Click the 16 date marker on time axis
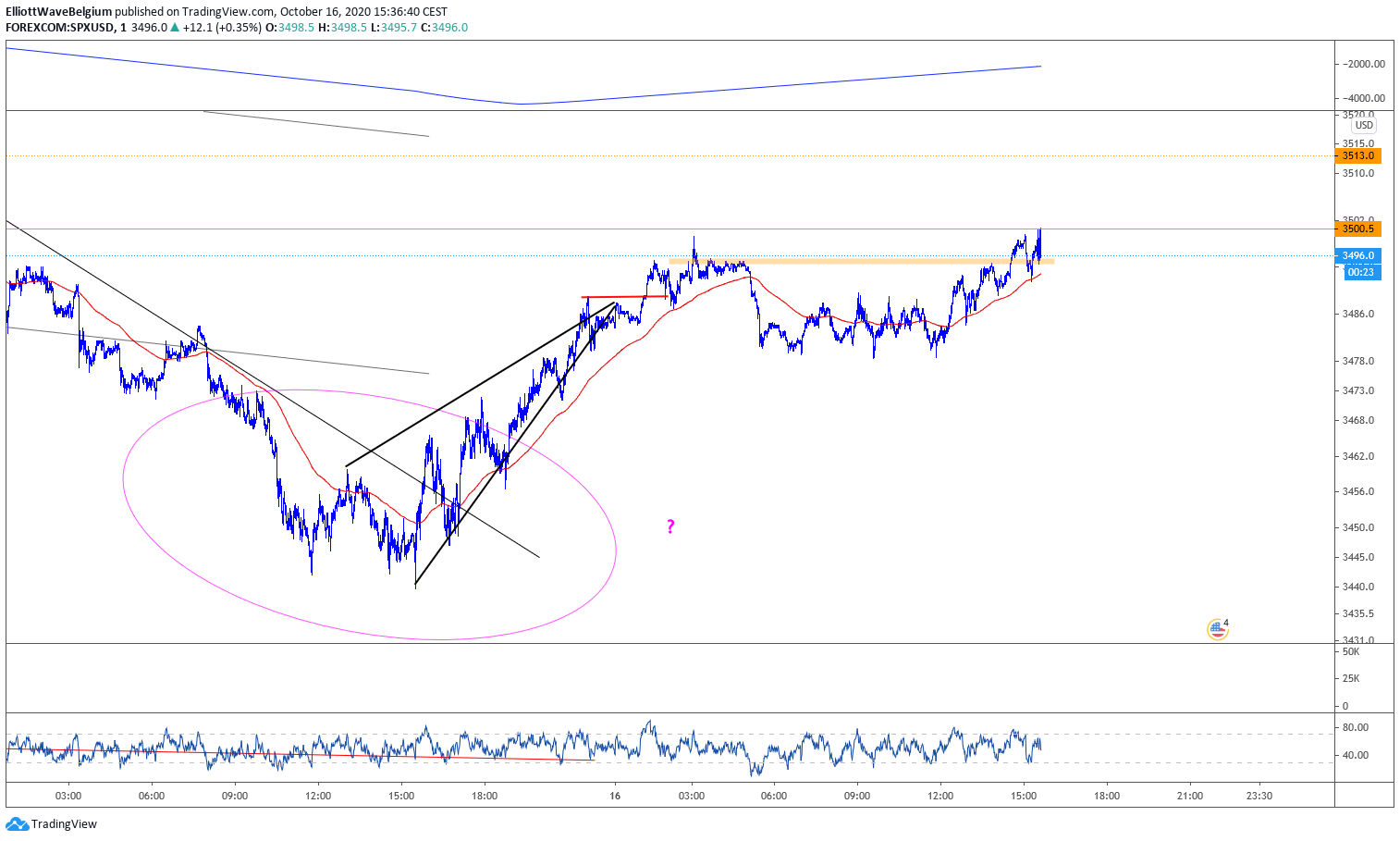The height and width of the screenshot is (841, 1400). coord(615,796)
